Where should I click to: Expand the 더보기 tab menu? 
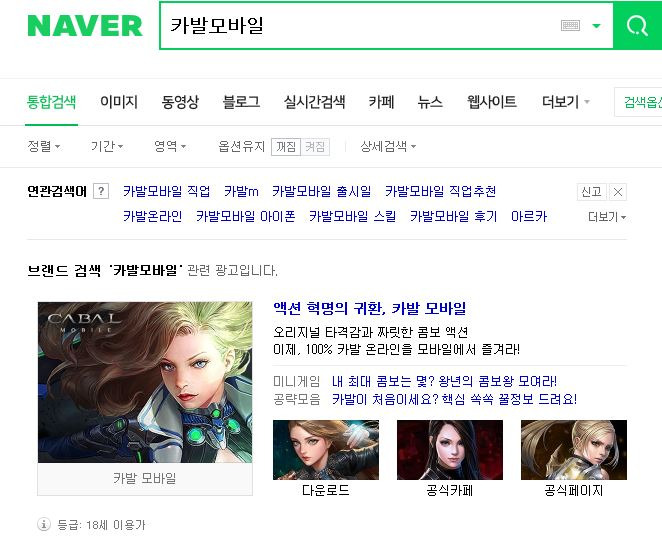566,102
